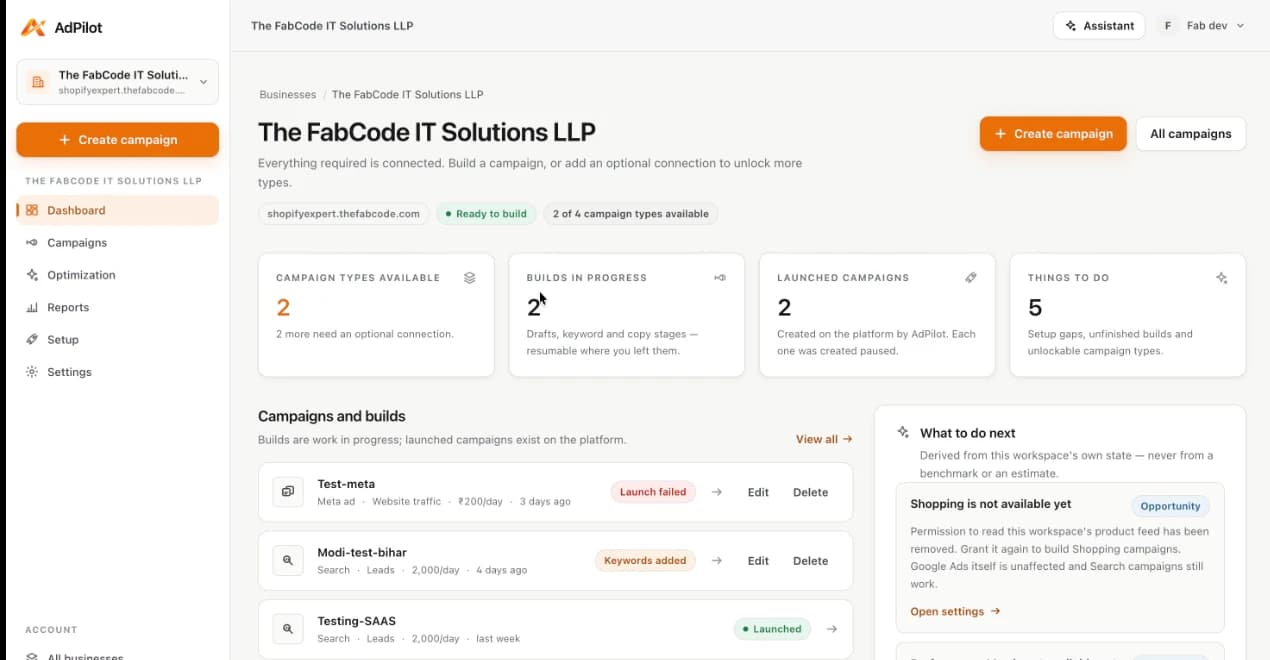This screenshot has height=660, width=1270.
Task: Click arrow on Test-meta row
Action: [717, 492]
